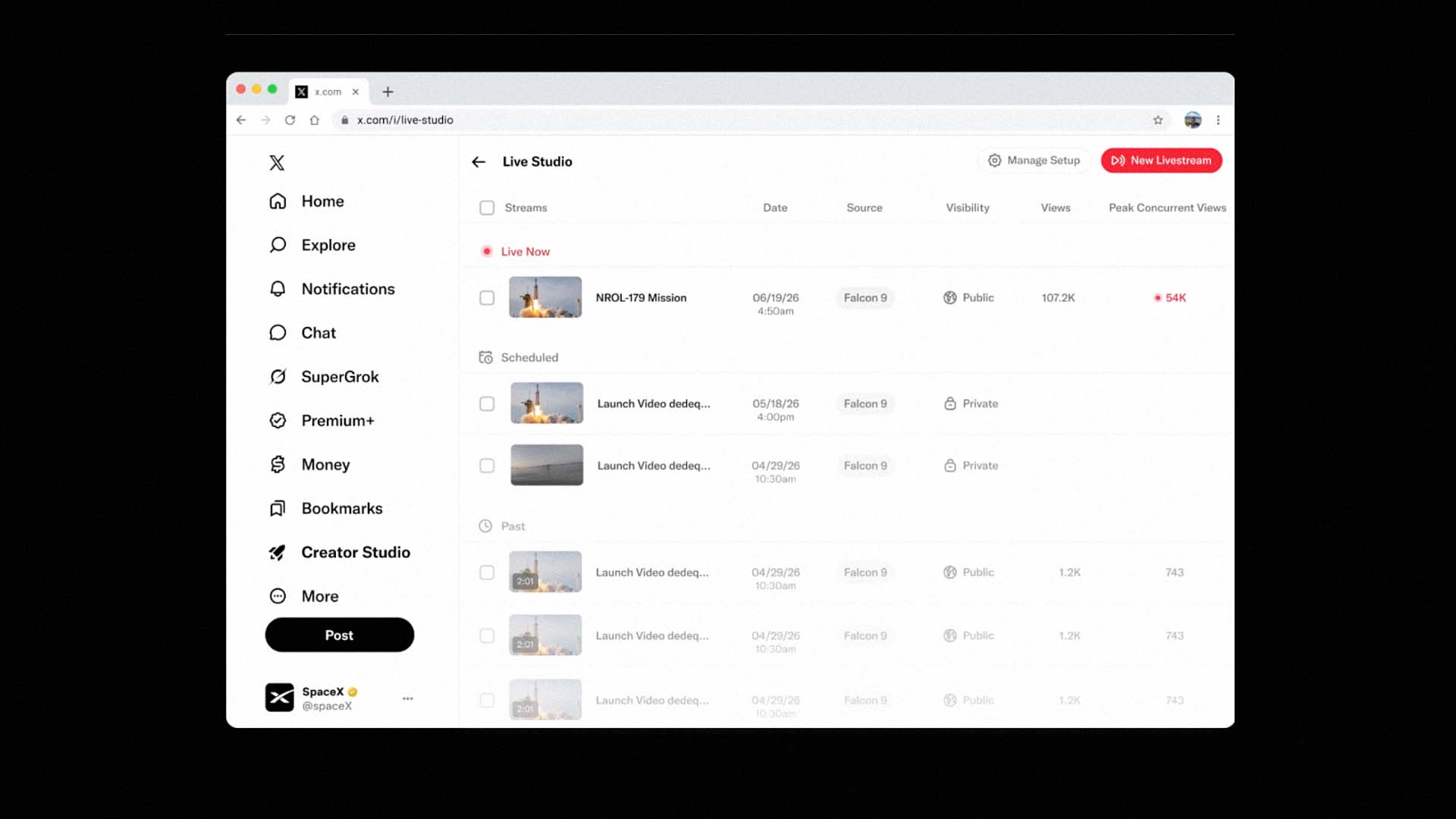Image resolution: width=1456 pixels, height=819 pixels.
Task: Click browser forward arrow
Action: pos(265,120)
